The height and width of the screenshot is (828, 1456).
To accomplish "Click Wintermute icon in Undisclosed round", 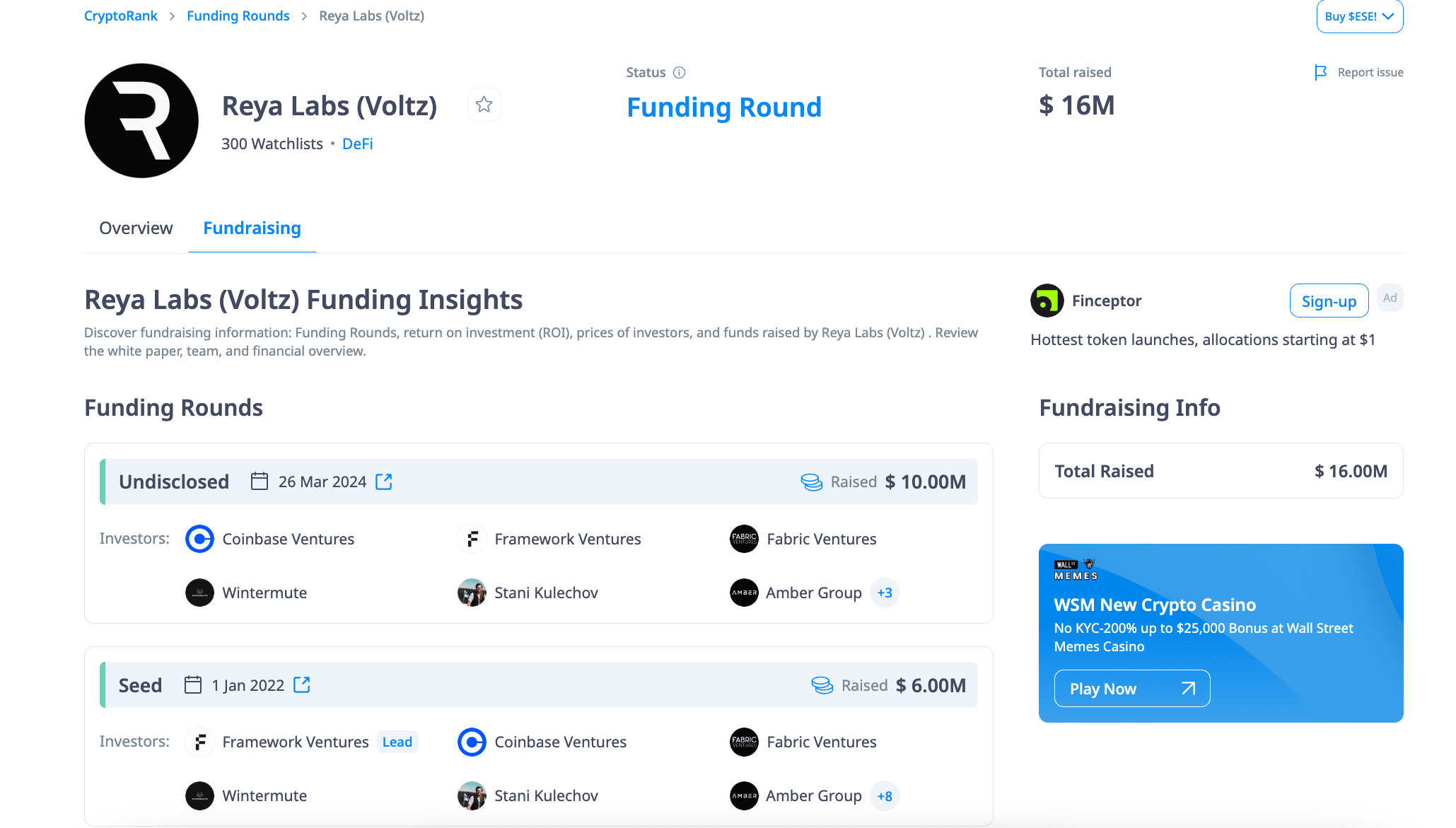I will coord(199,593).
